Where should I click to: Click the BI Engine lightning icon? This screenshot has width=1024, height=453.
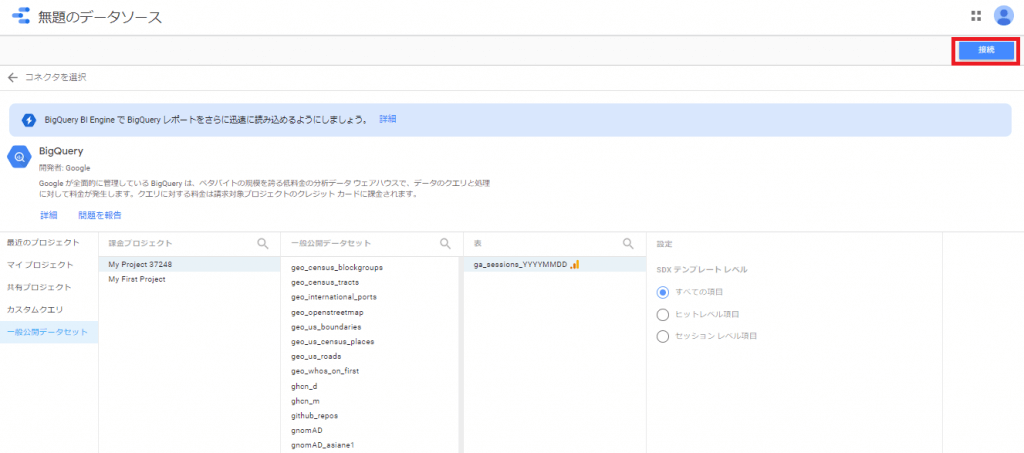coord(29,120)
